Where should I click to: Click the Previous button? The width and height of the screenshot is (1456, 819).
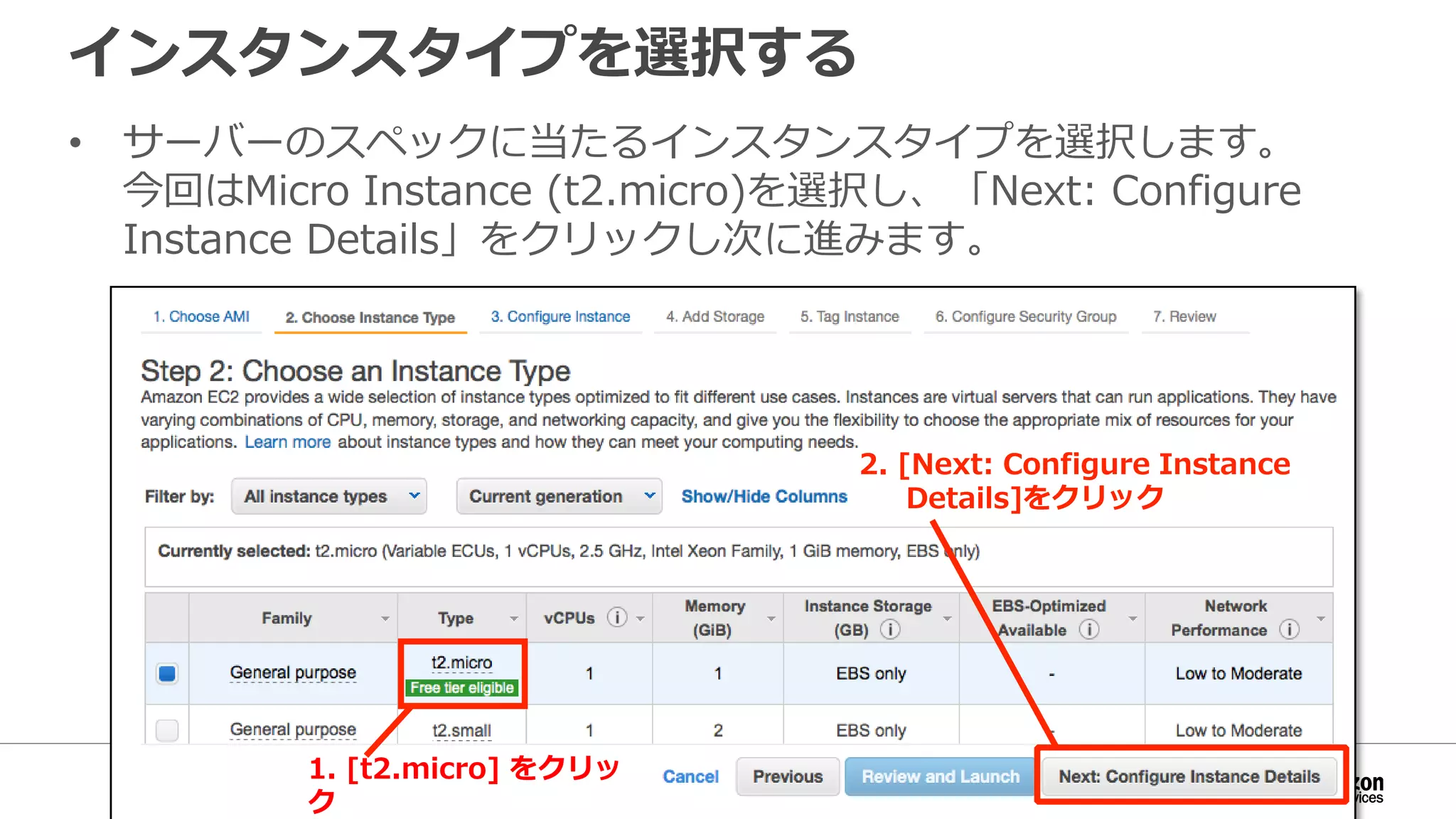coord(788,776)
